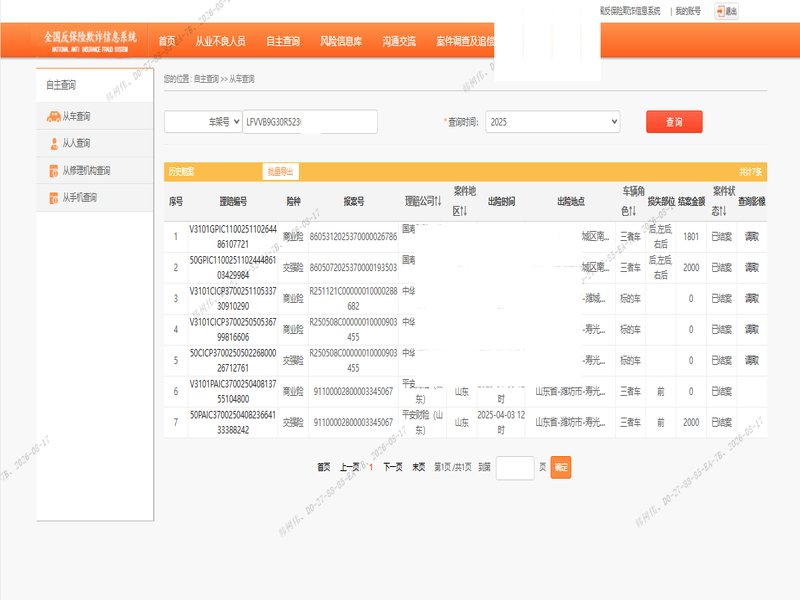The image size is (800, 600).
Task: Select 从修理机构查询 in sidebar
Action: (86, 171)
